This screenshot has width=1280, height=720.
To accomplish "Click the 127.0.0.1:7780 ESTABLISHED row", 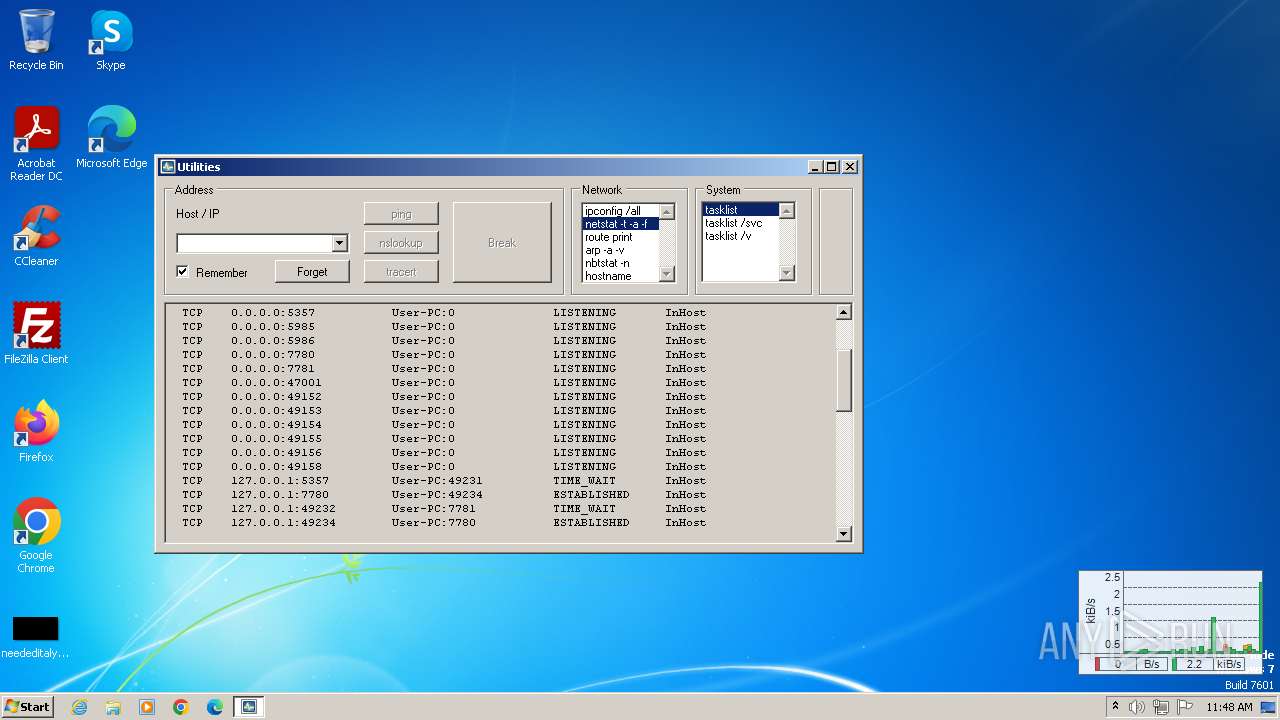I will [444, 495].
